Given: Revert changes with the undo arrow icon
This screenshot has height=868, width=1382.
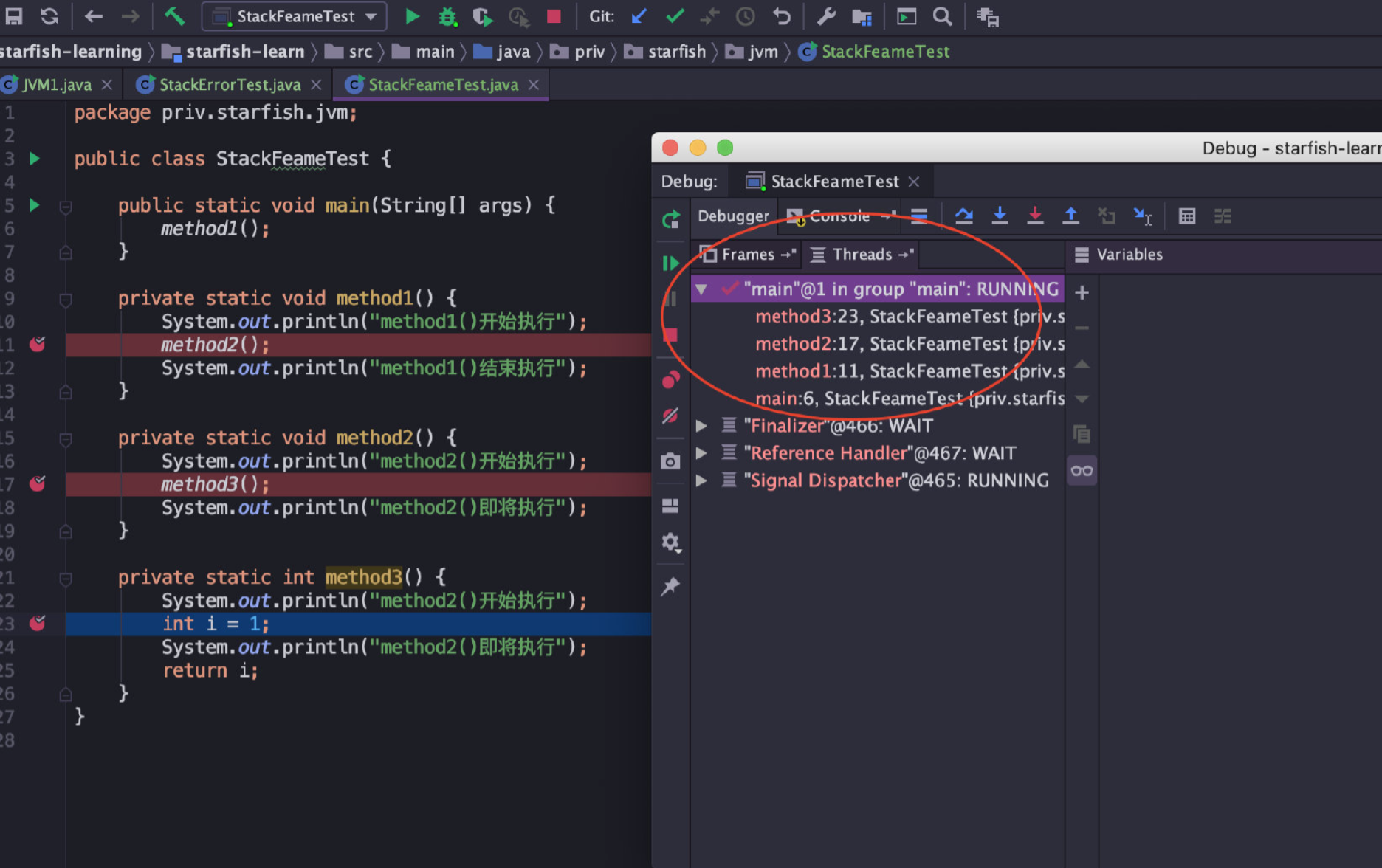Looking at the screenshot, I should [x=782, y=16].
